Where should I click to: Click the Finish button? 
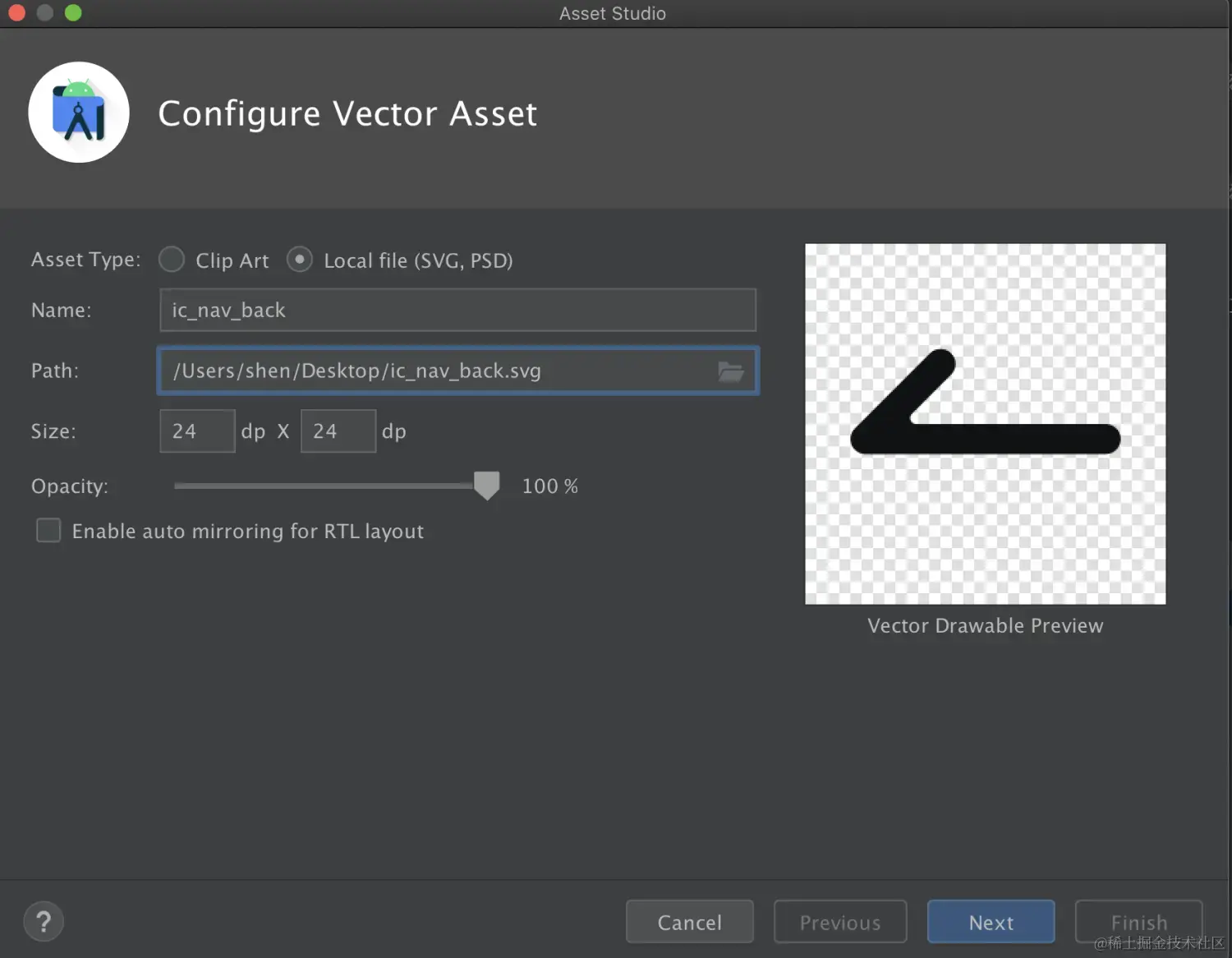coord(1139,922)
